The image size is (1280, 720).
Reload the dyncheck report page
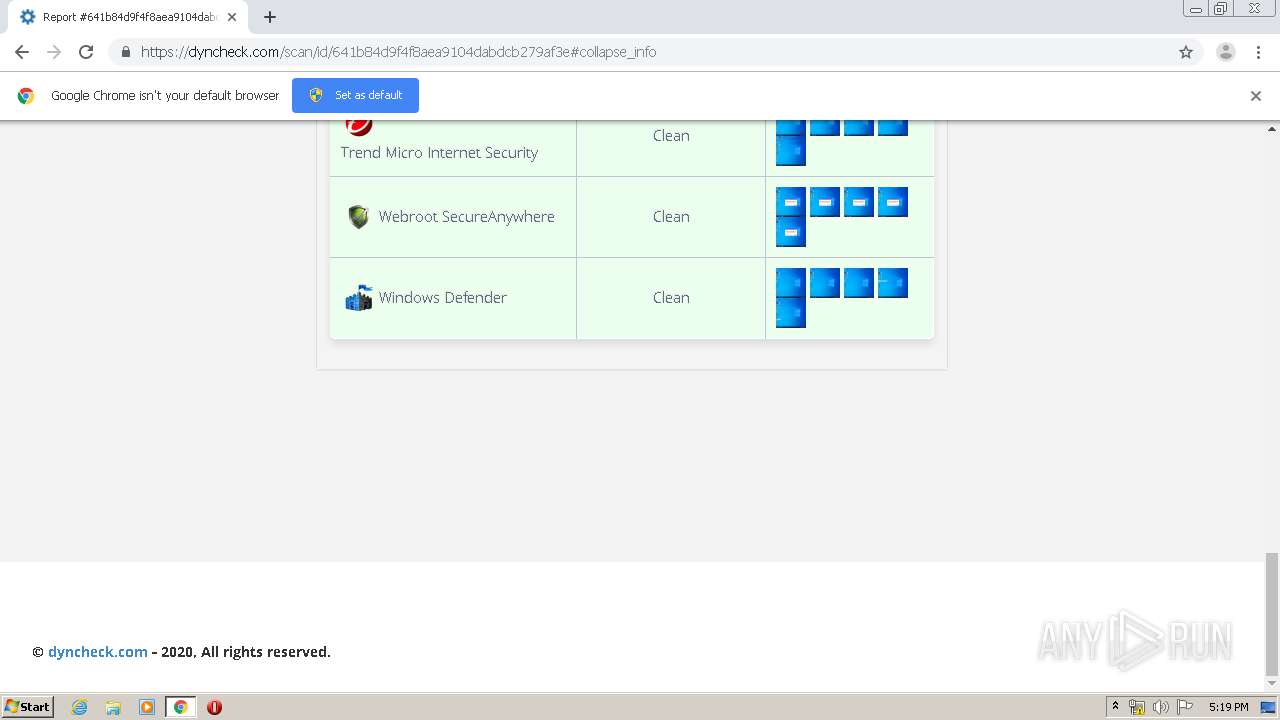pyautogui.click(x=86, y=52)
